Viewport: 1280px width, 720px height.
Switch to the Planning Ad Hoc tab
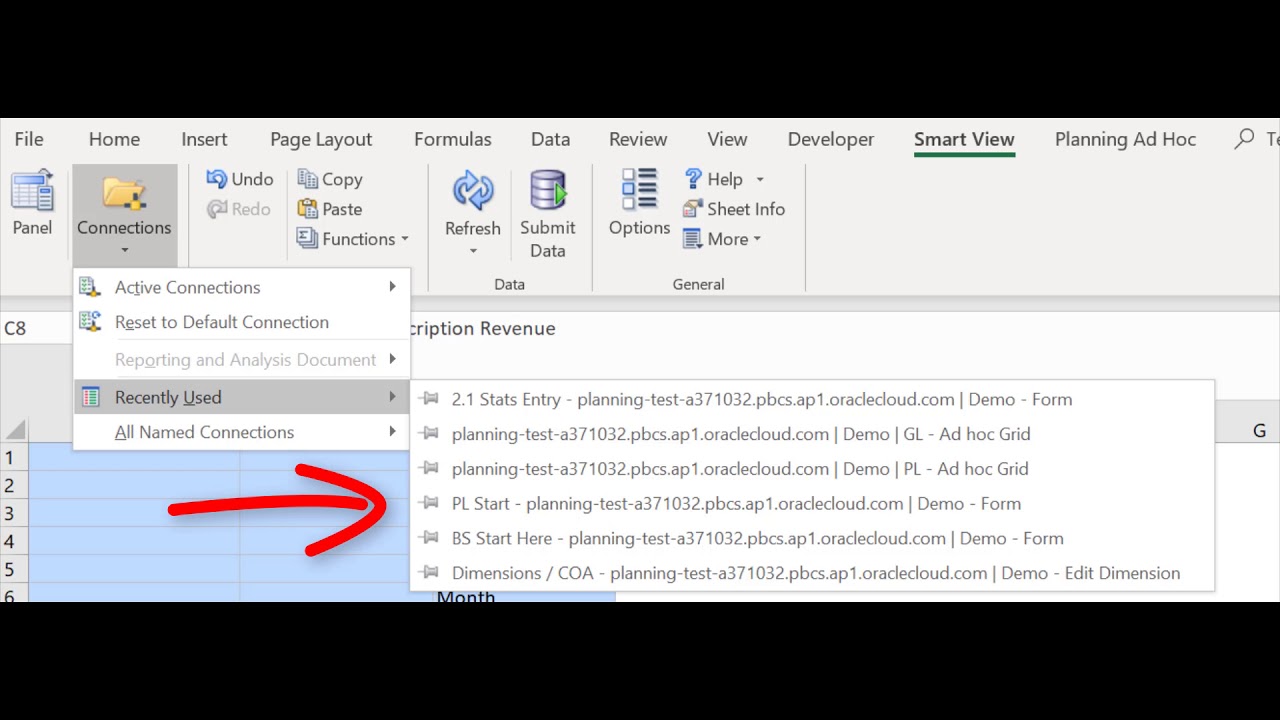1125,139
